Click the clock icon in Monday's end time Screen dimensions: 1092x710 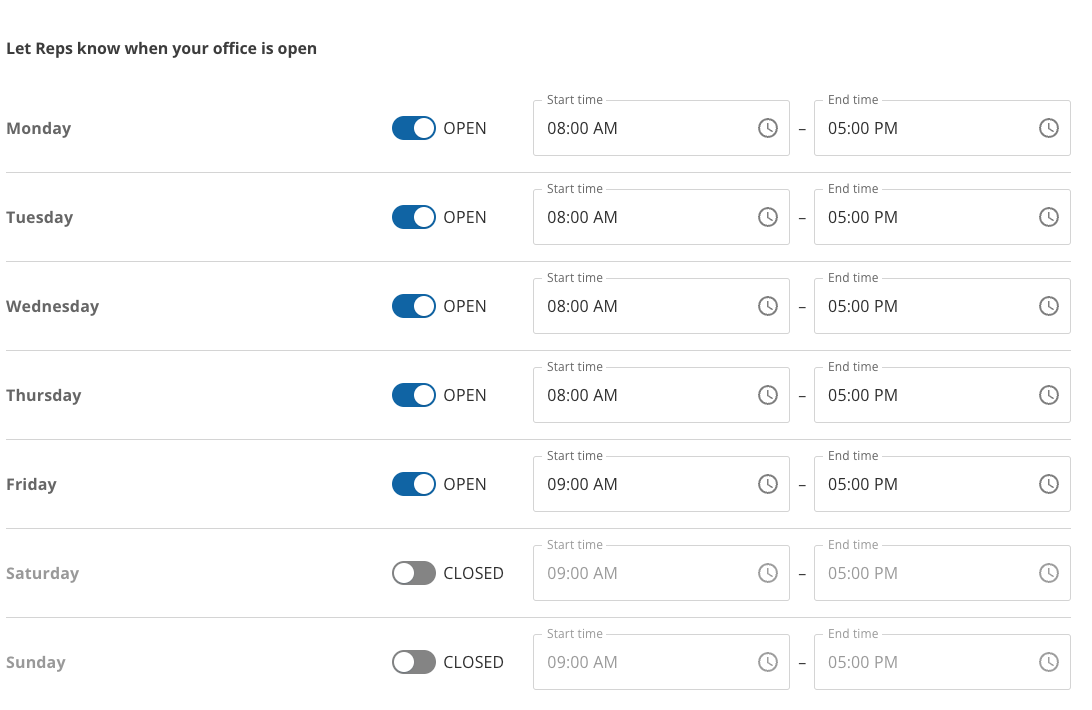[1048, 128]
